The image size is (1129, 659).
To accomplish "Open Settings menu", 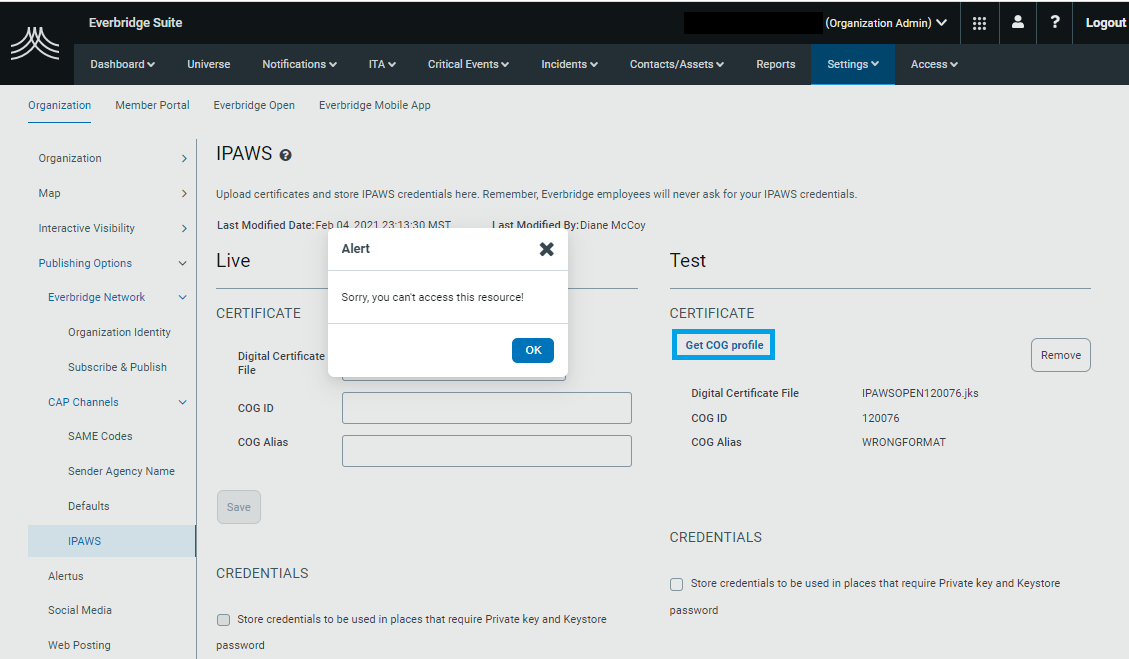I will pos(853,64).
